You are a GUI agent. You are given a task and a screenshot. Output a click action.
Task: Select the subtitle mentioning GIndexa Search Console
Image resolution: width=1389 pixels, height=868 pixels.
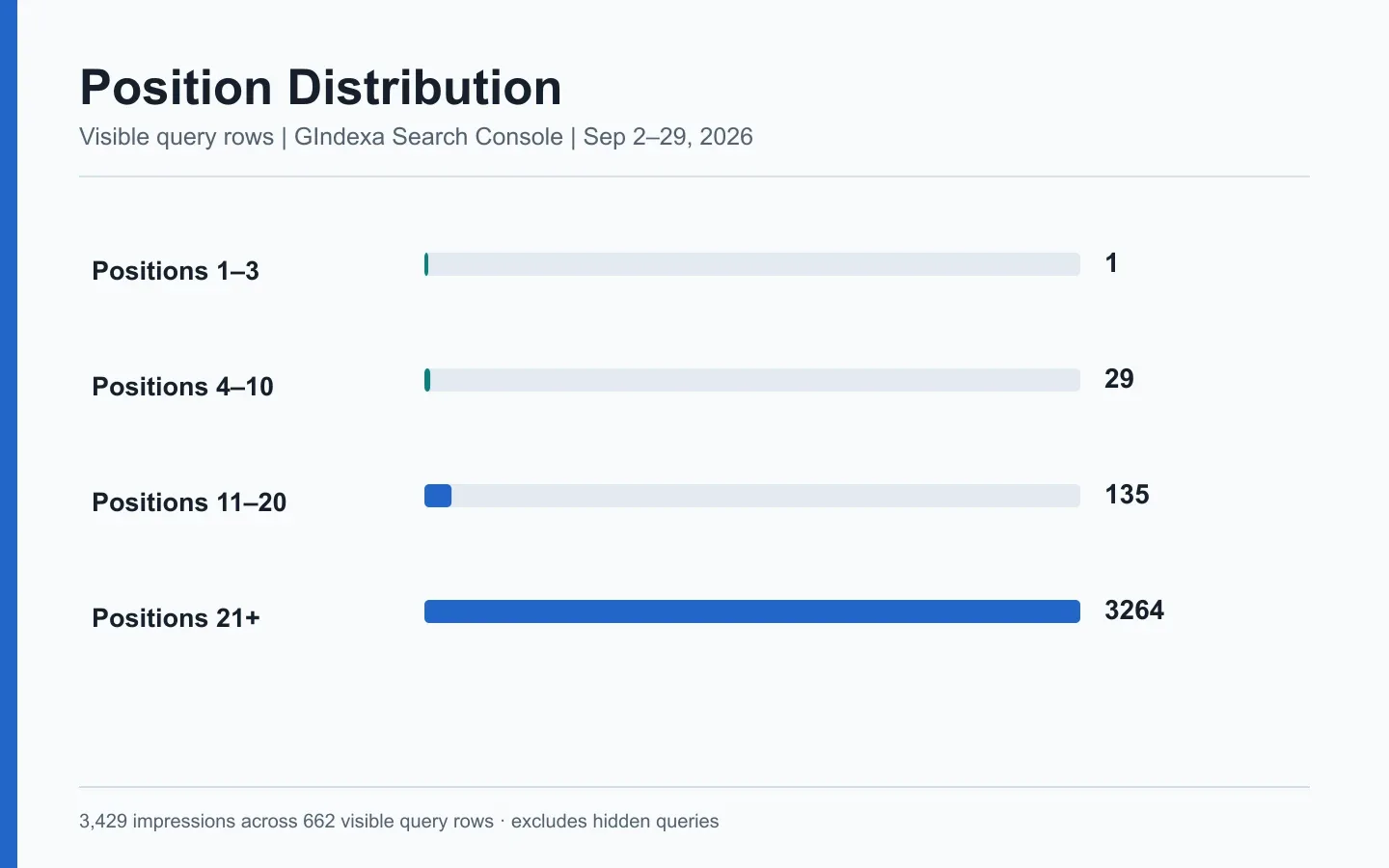click(x=416, y=137)
